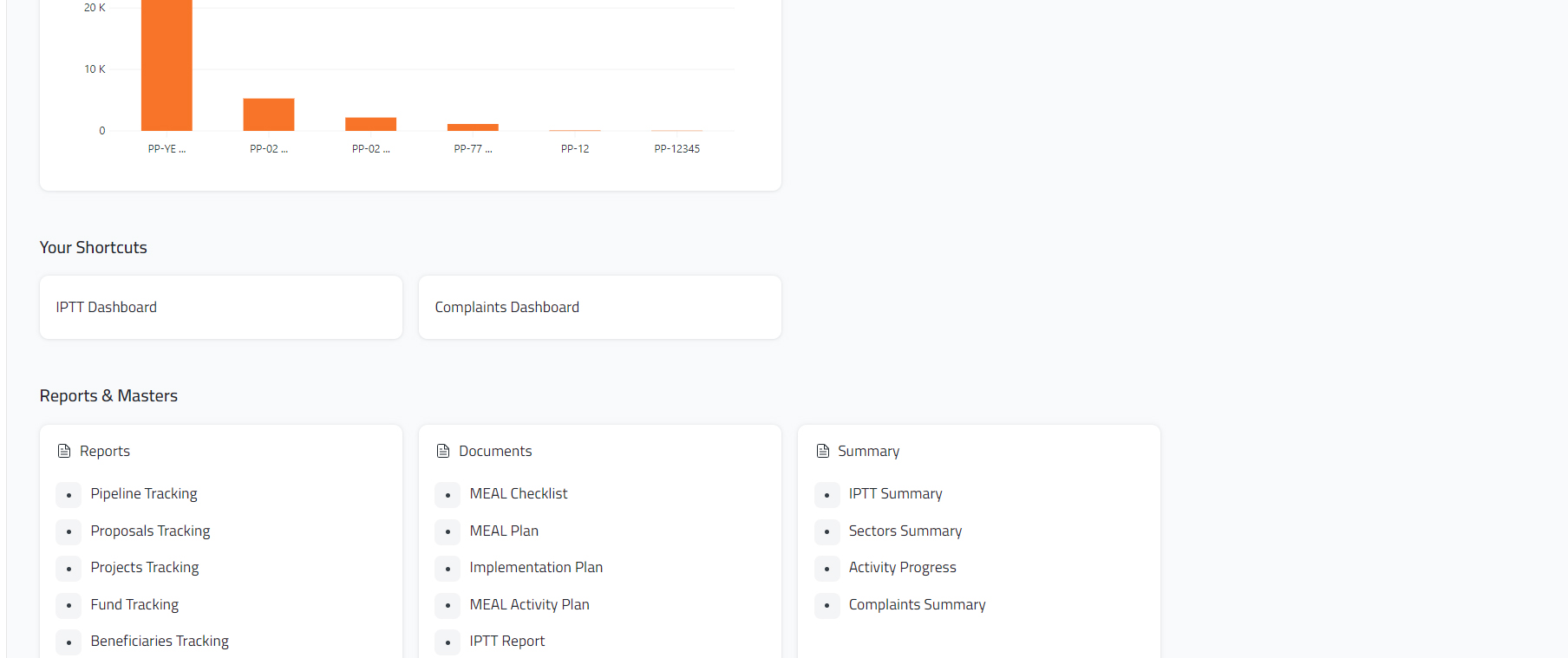Viewport: 1568px width, 658px height.
Task: Open MEAL Activity Plan link
Action: pos(529,605)
